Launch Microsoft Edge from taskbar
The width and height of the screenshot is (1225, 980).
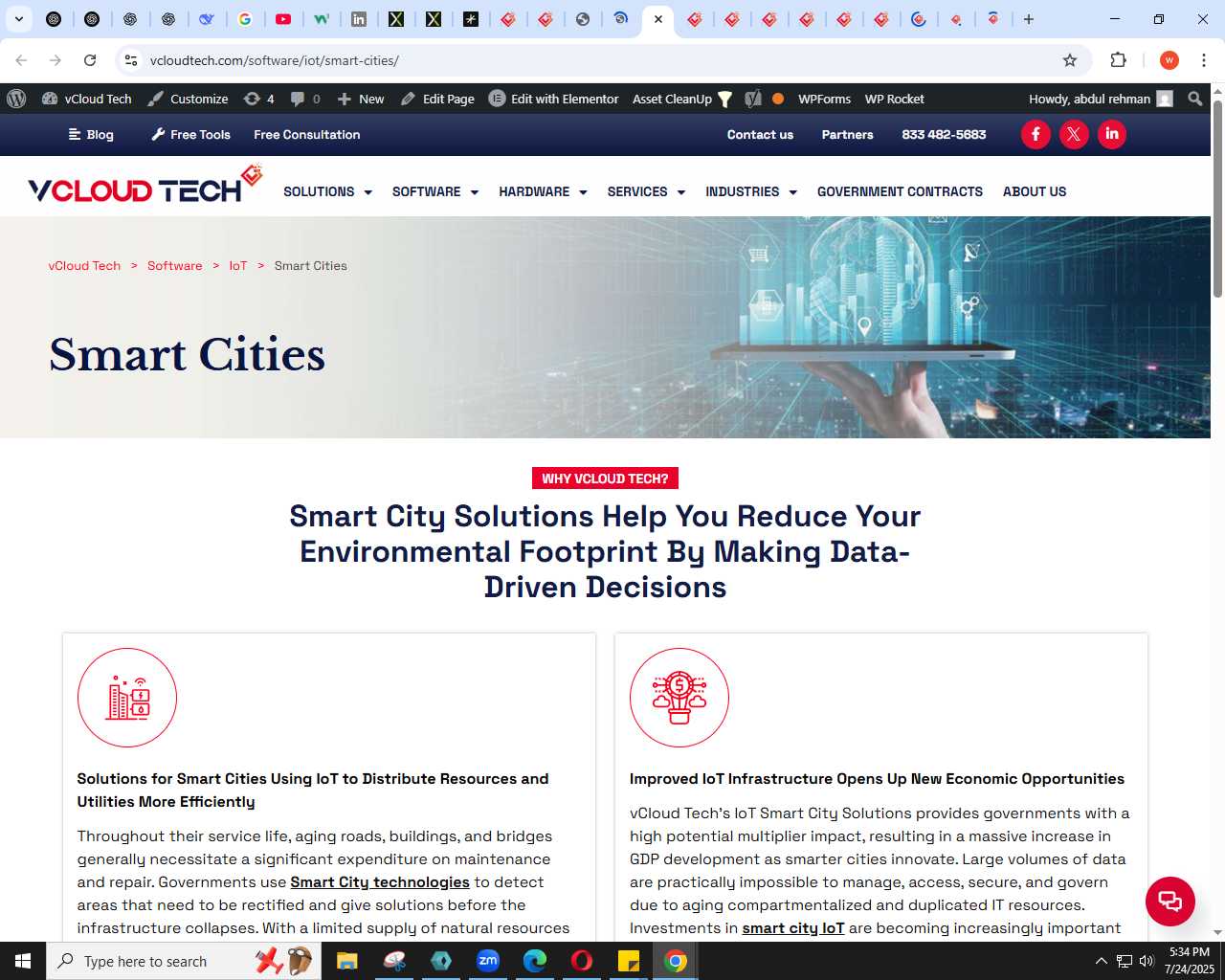point(535,961)
